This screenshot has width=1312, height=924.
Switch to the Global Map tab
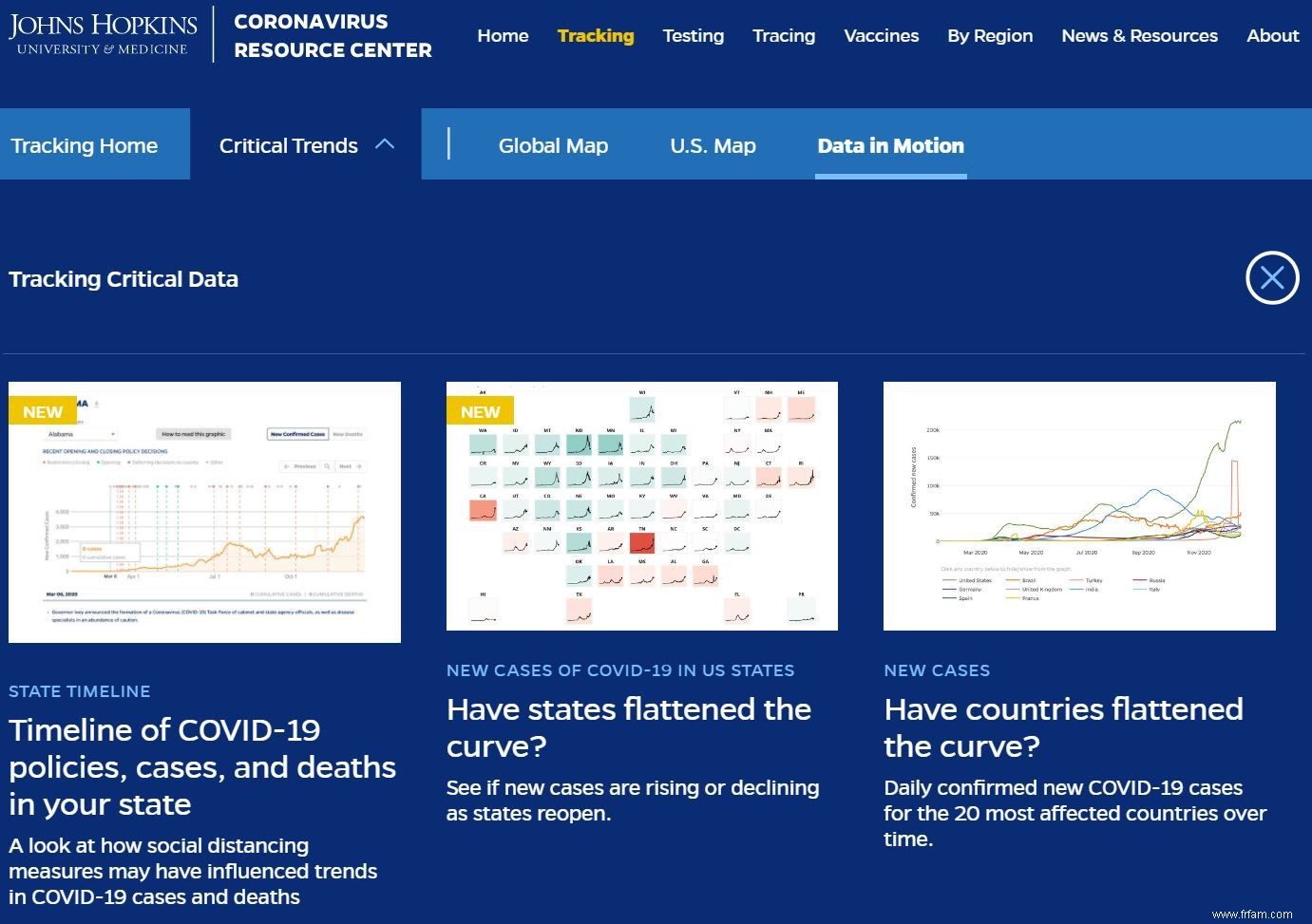553,145
